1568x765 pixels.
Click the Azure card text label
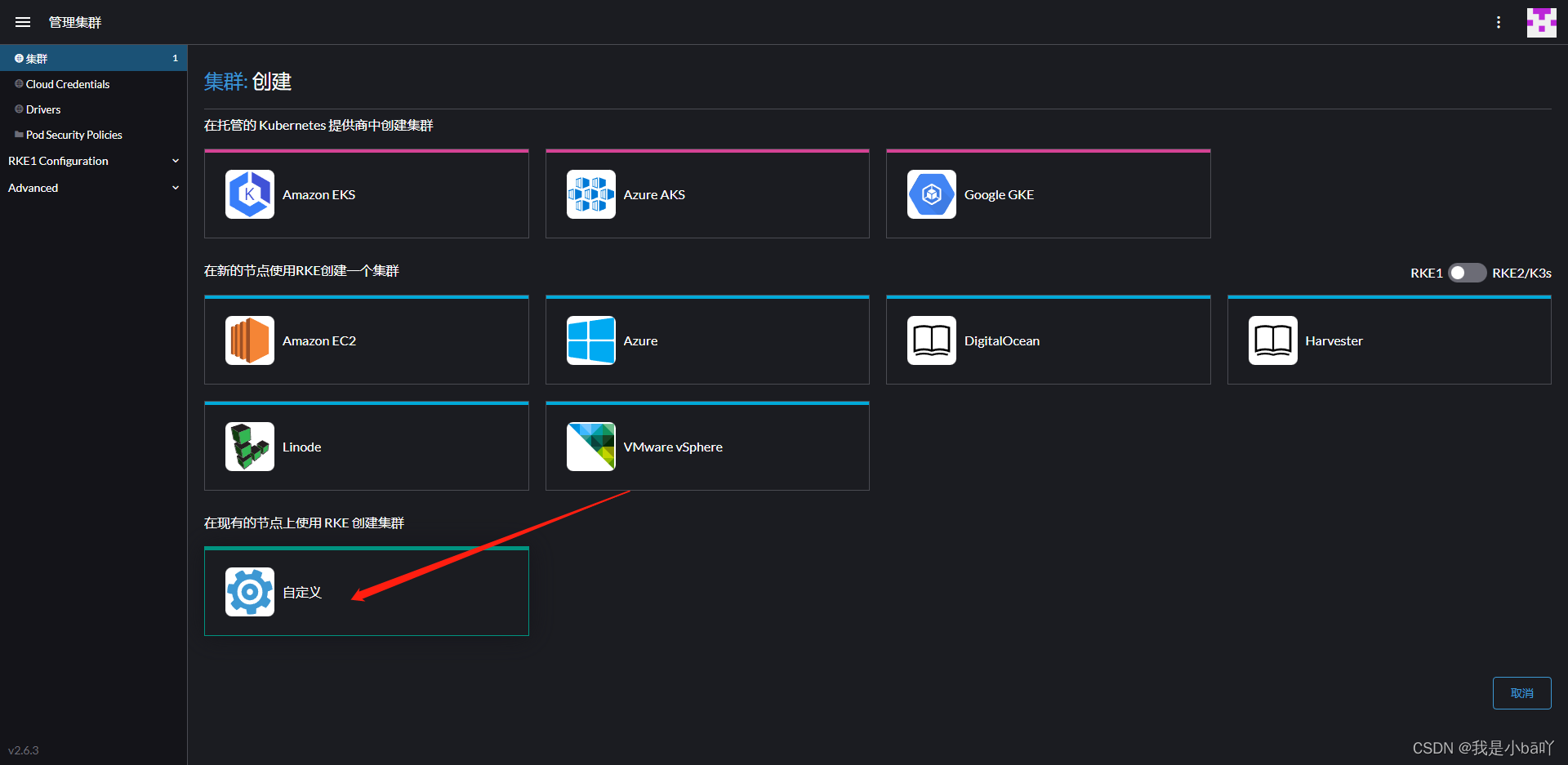pyautogui.click(x=640, y=340)
